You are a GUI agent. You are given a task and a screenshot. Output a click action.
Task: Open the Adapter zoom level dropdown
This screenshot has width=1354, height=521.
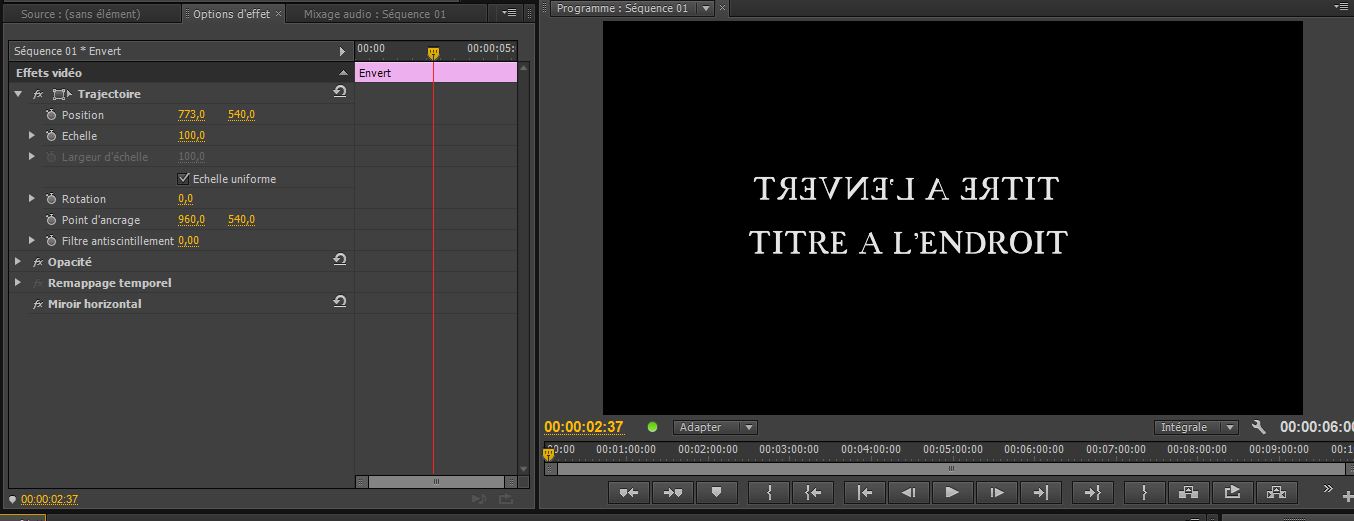pos(715,427)
